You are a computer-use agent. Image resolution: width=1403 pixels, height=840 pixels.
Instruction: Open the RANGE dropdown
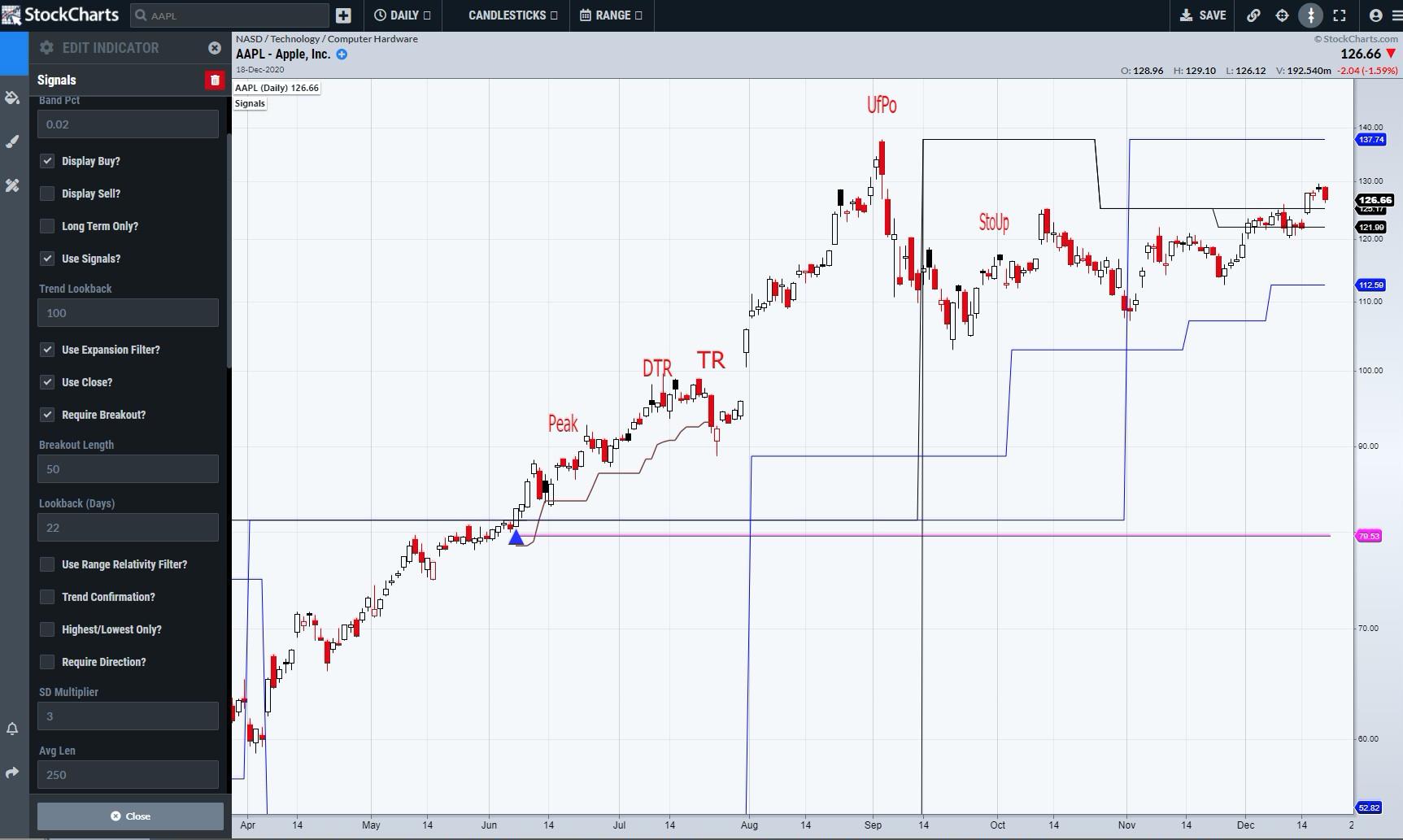pos(611,15)
